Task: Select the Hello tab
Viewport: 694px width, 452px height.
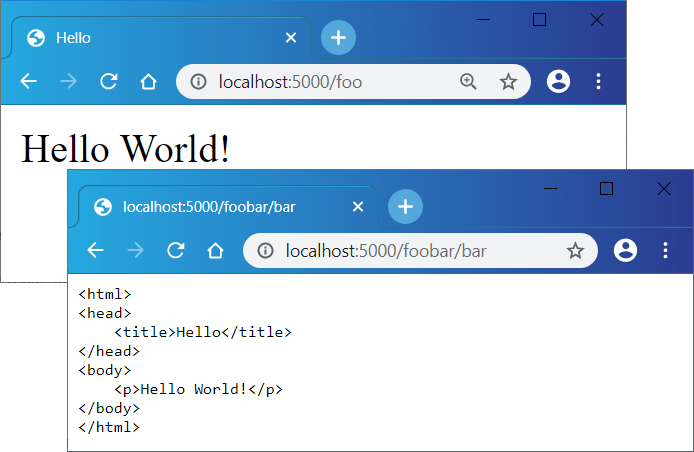Action: pyautogui.click(x=159, y=38)
